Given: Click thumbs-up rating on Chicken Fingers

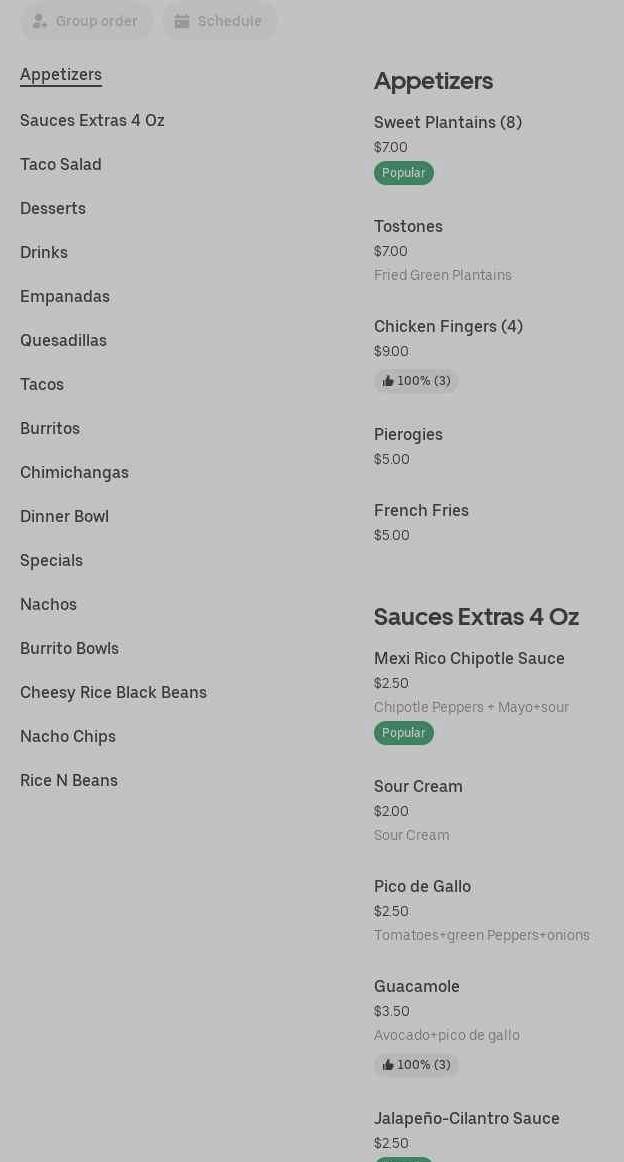Looking at the screenshot, I should (x=416, y=381).
